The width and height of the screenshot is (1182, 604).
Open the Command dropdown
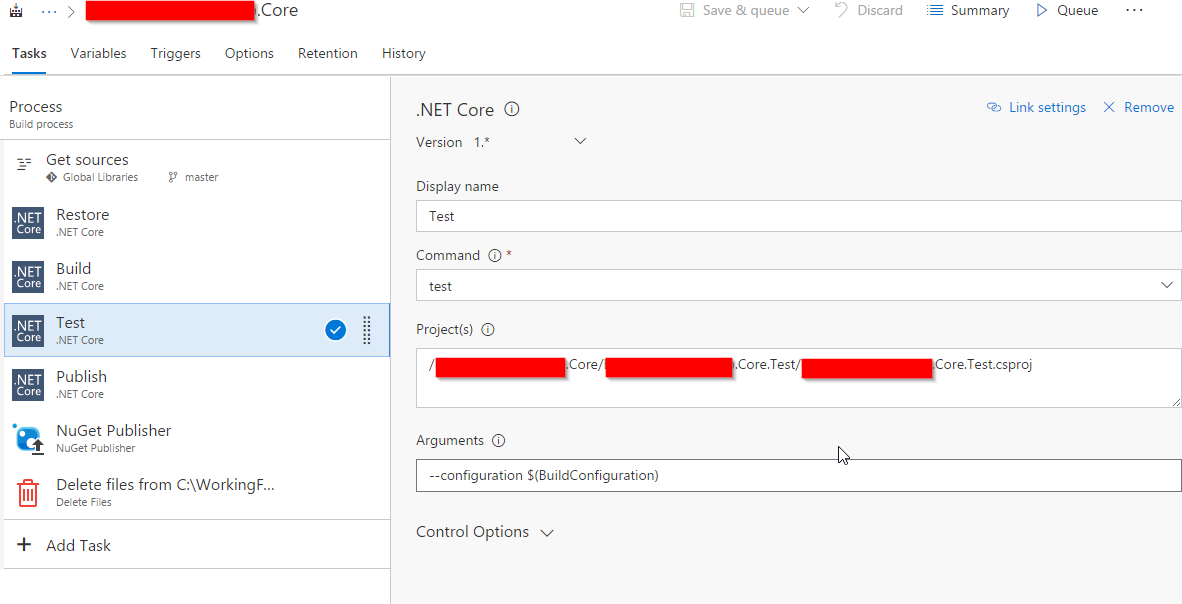(x=1167, y=286)
